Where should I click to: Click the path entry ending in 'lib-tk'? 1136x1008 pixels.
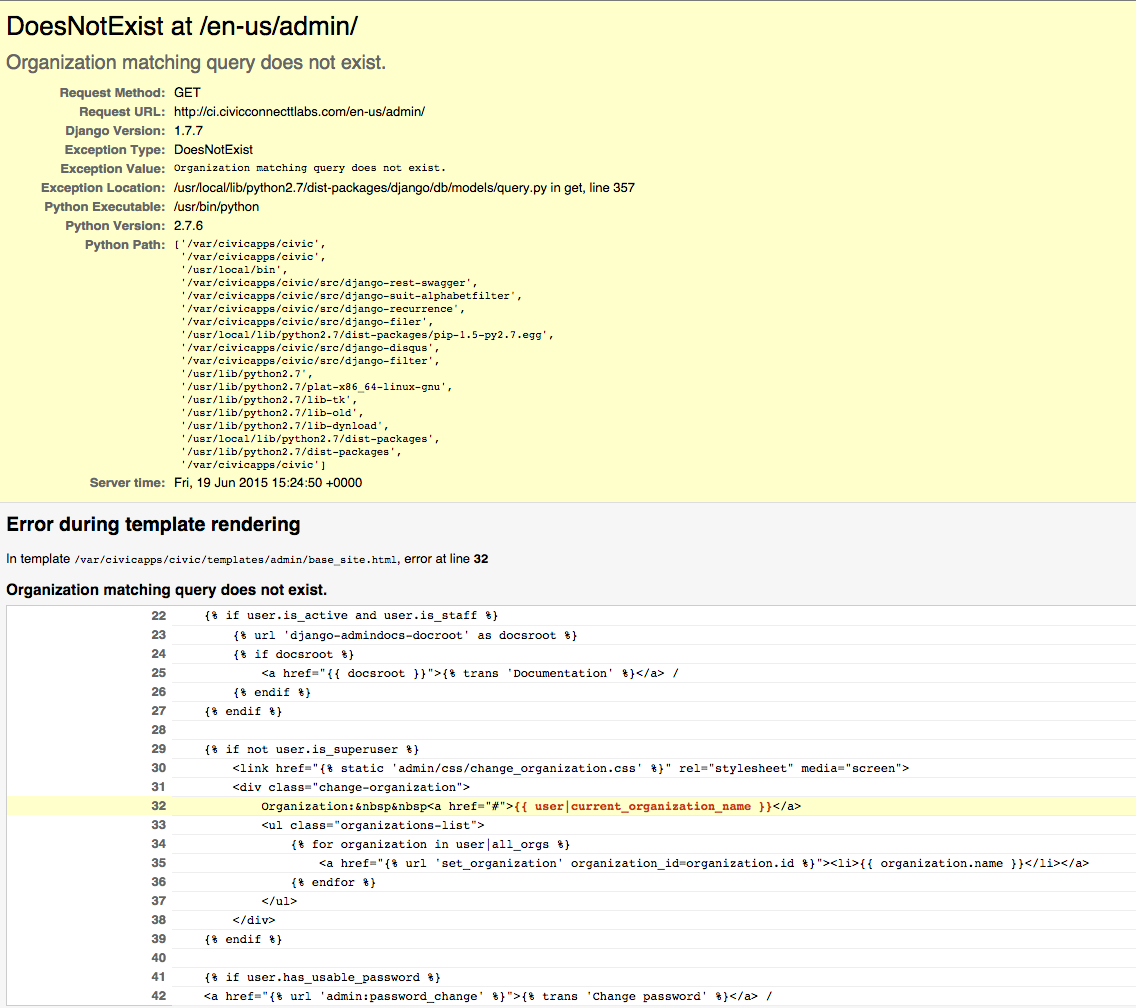click(x=269, y=400)
